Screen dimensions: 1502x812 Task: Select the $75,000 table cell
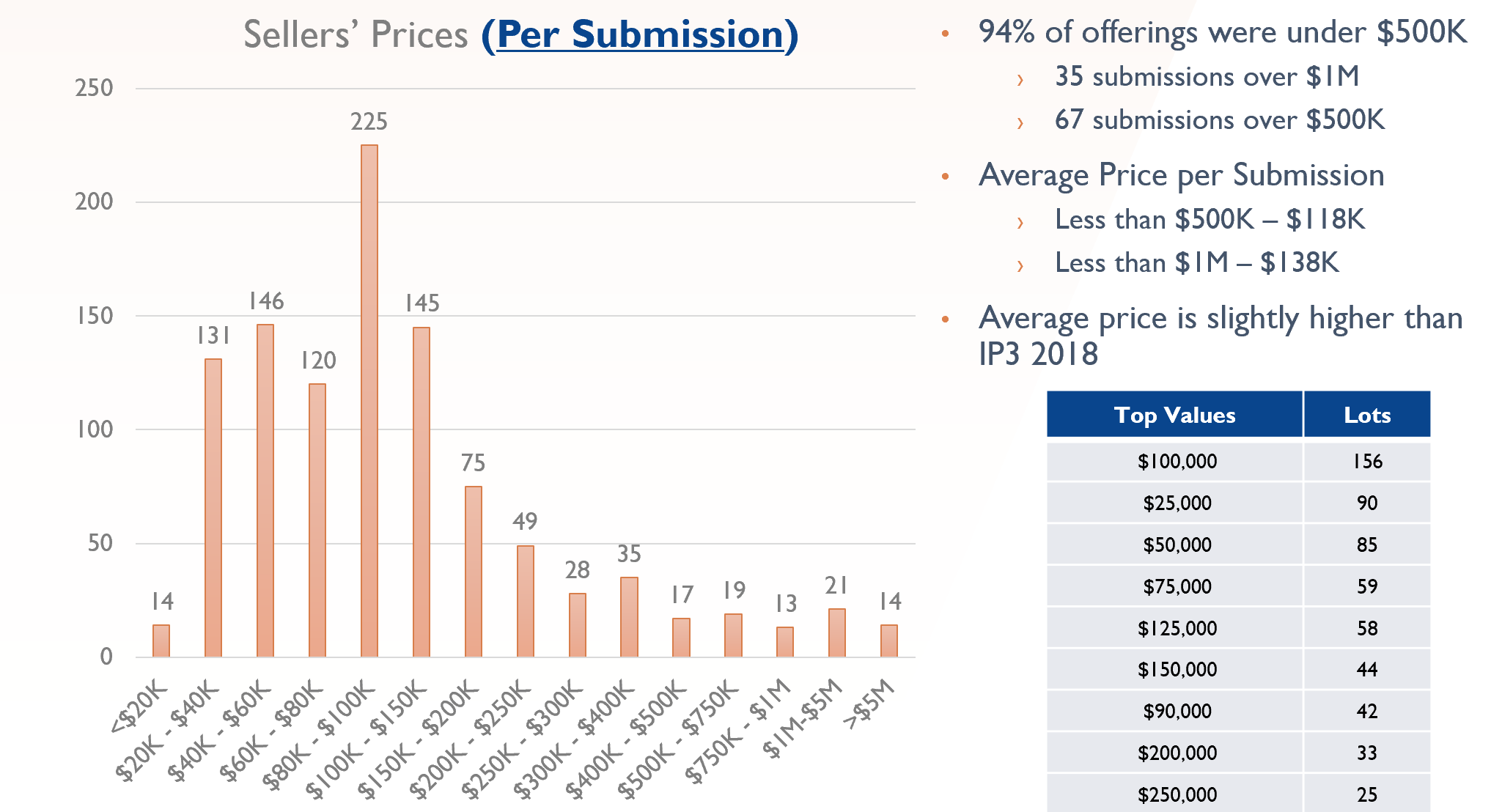point(1177,586)
